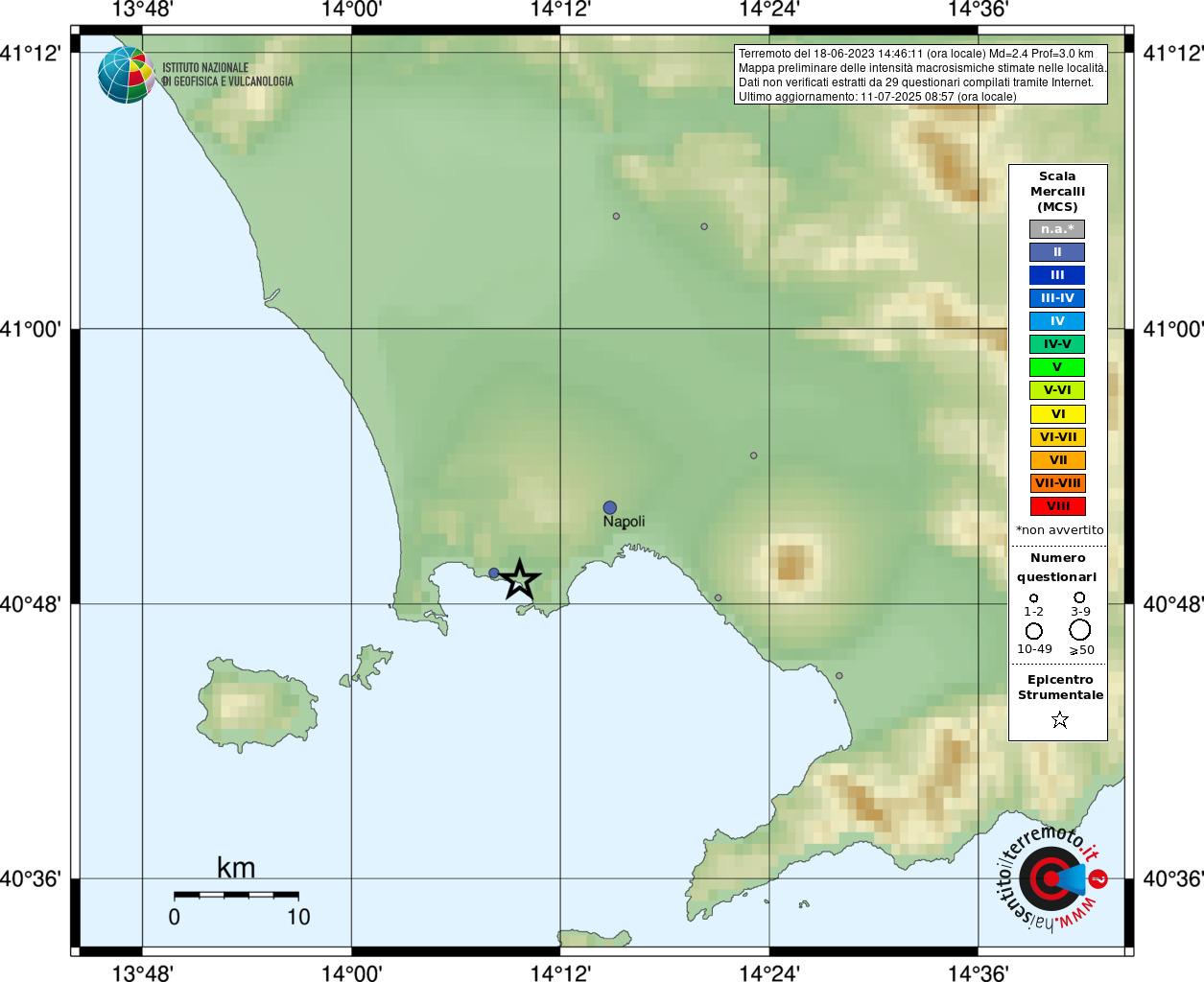1204x982 pixels.
Task: Select the yellow VI intensity legend swatch
Action: pos(1057,414)
